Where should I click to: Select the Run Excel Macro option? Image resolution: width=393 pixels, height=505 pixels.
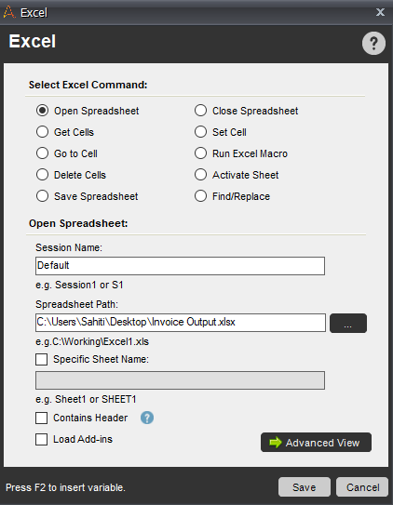pos(201,153)
